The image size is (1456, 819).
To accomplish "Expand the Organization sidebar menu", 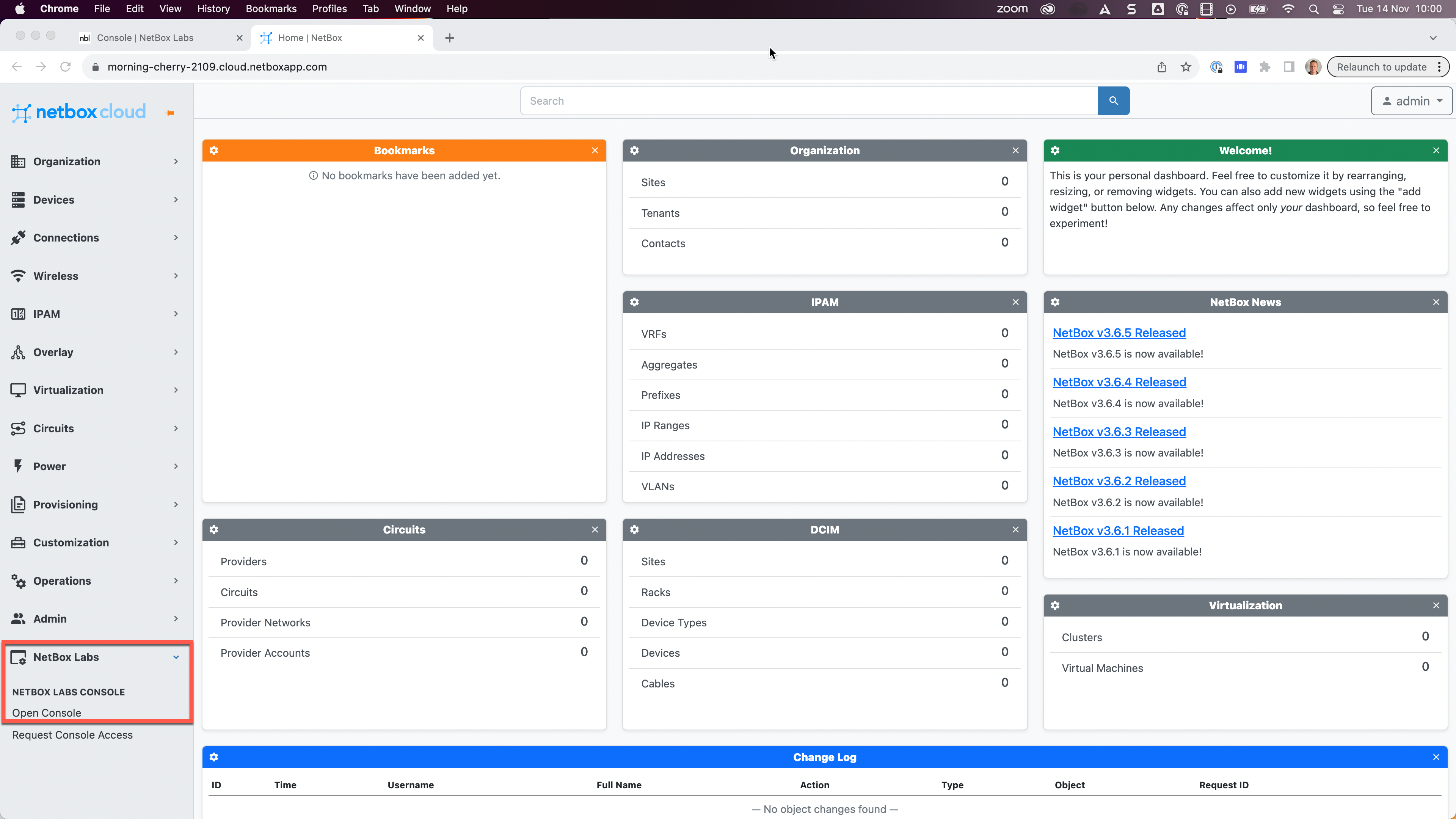I will pyautogui.click(x=96, y=162).
